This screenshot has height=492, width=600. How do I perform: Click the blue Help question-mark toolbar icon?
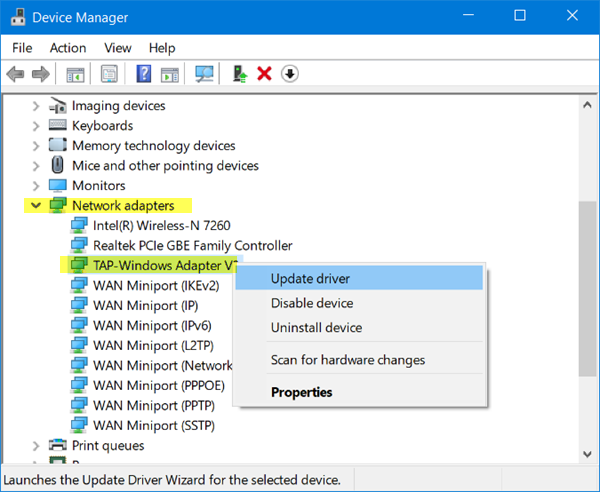144,74
